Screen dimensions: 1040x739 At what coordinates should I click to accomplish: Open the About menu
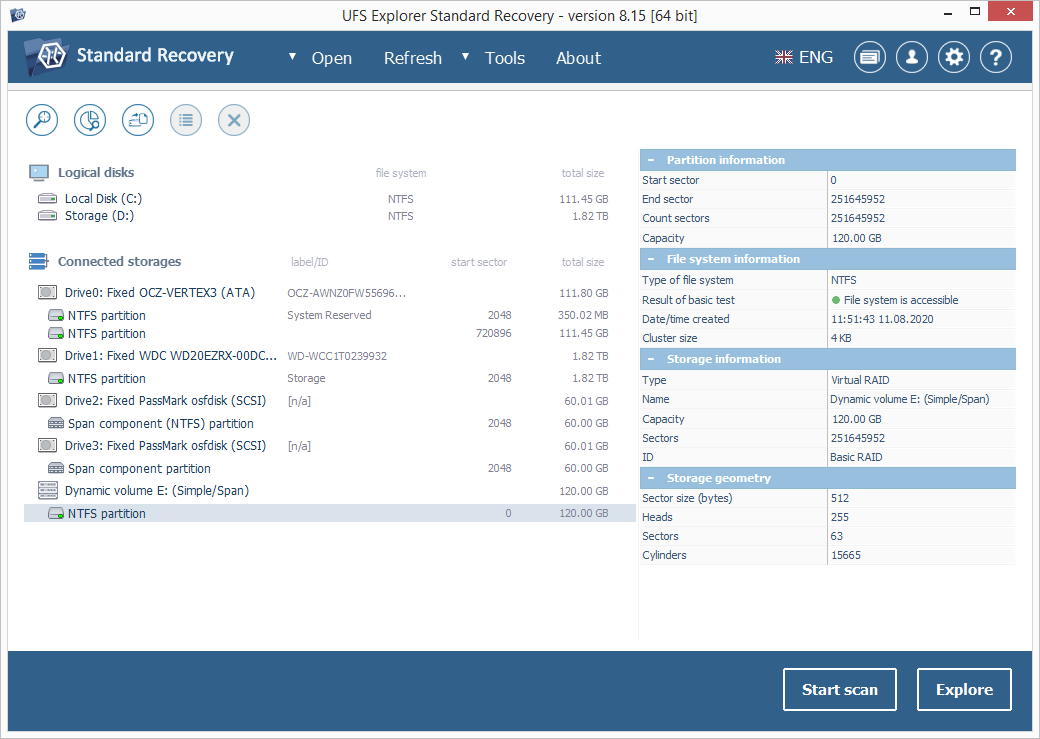pos(578,58)
